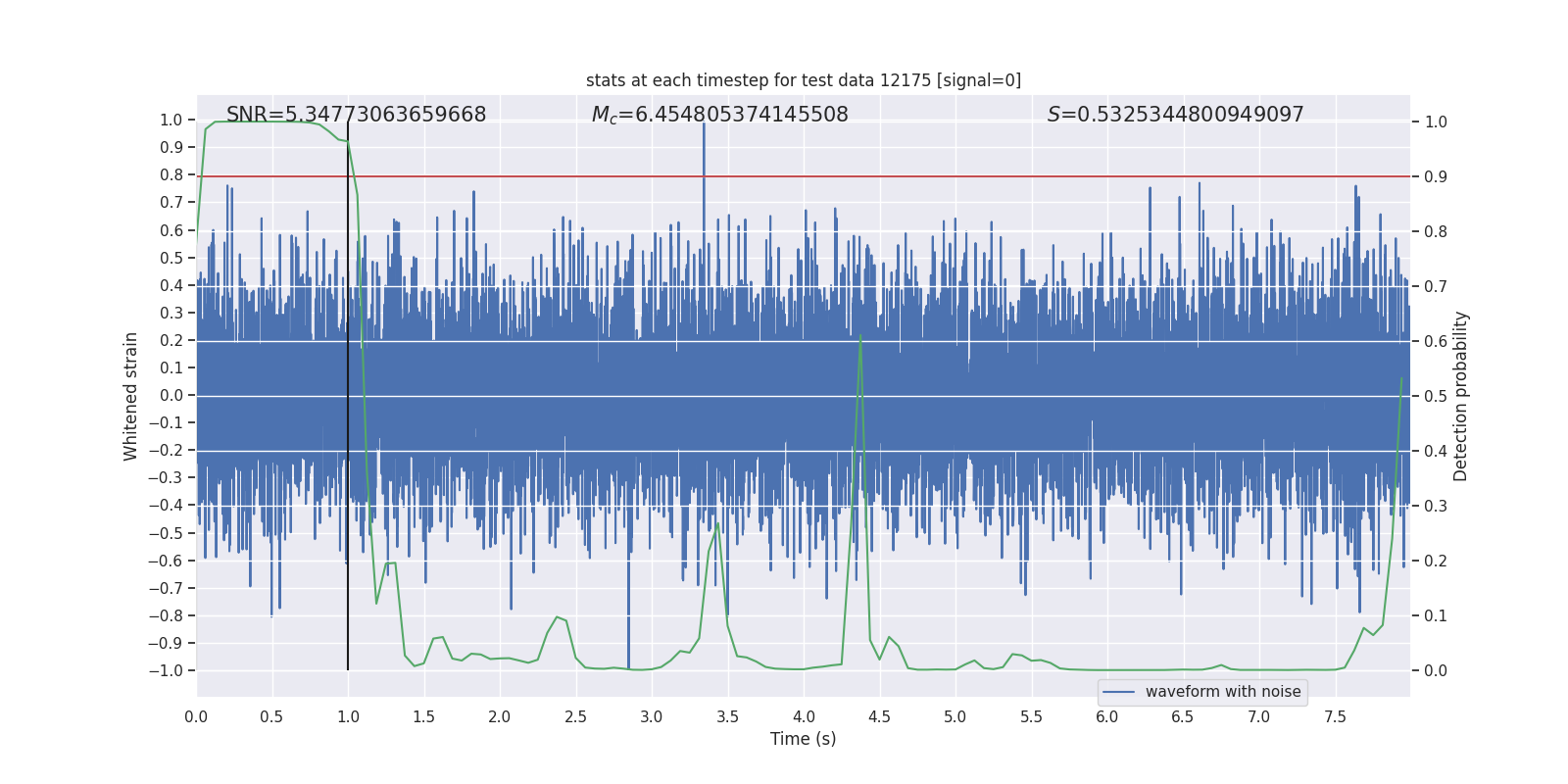Click the "2.5" tick on the time axis

pos(575,717)
